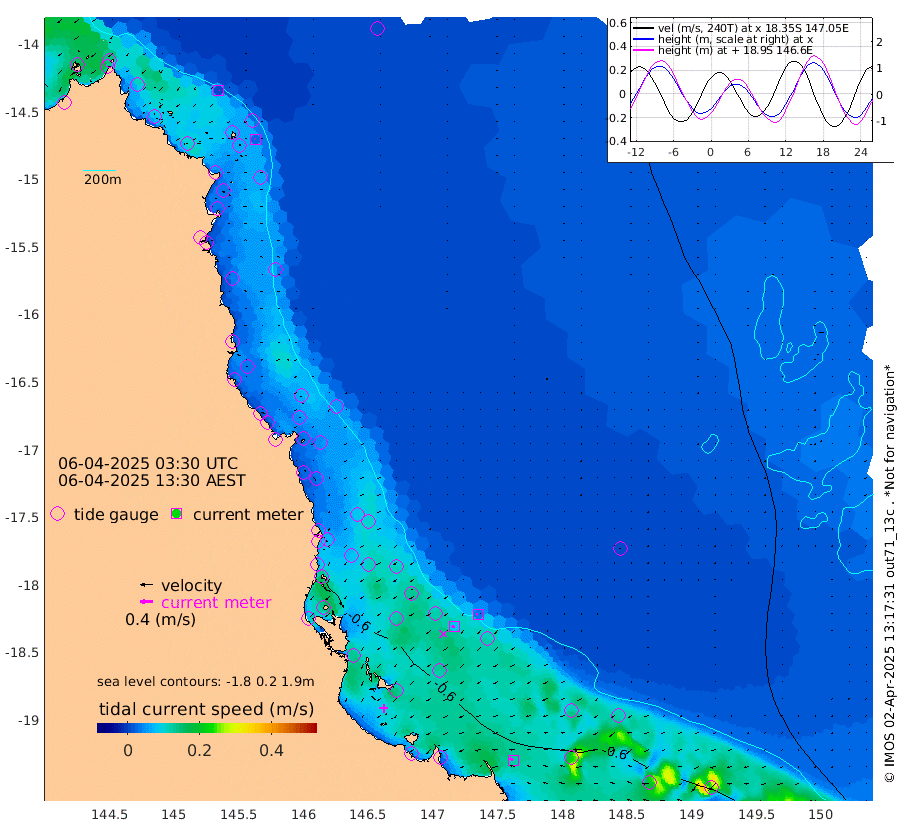Screen dimensions: 900x834
Task: Click the longitude axis label '147'
Action: (432, 814)
